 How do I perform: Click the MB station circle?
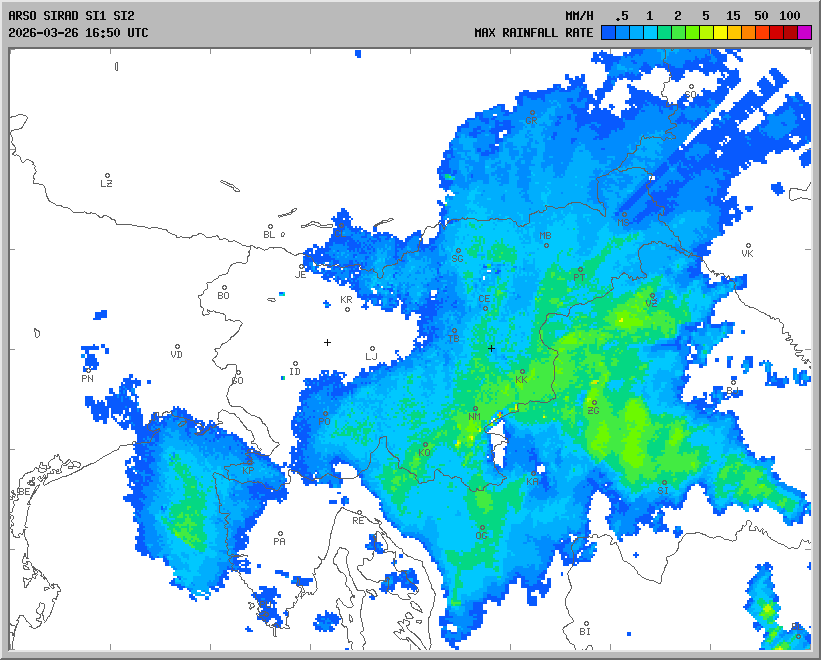click(x=546, y=245)
